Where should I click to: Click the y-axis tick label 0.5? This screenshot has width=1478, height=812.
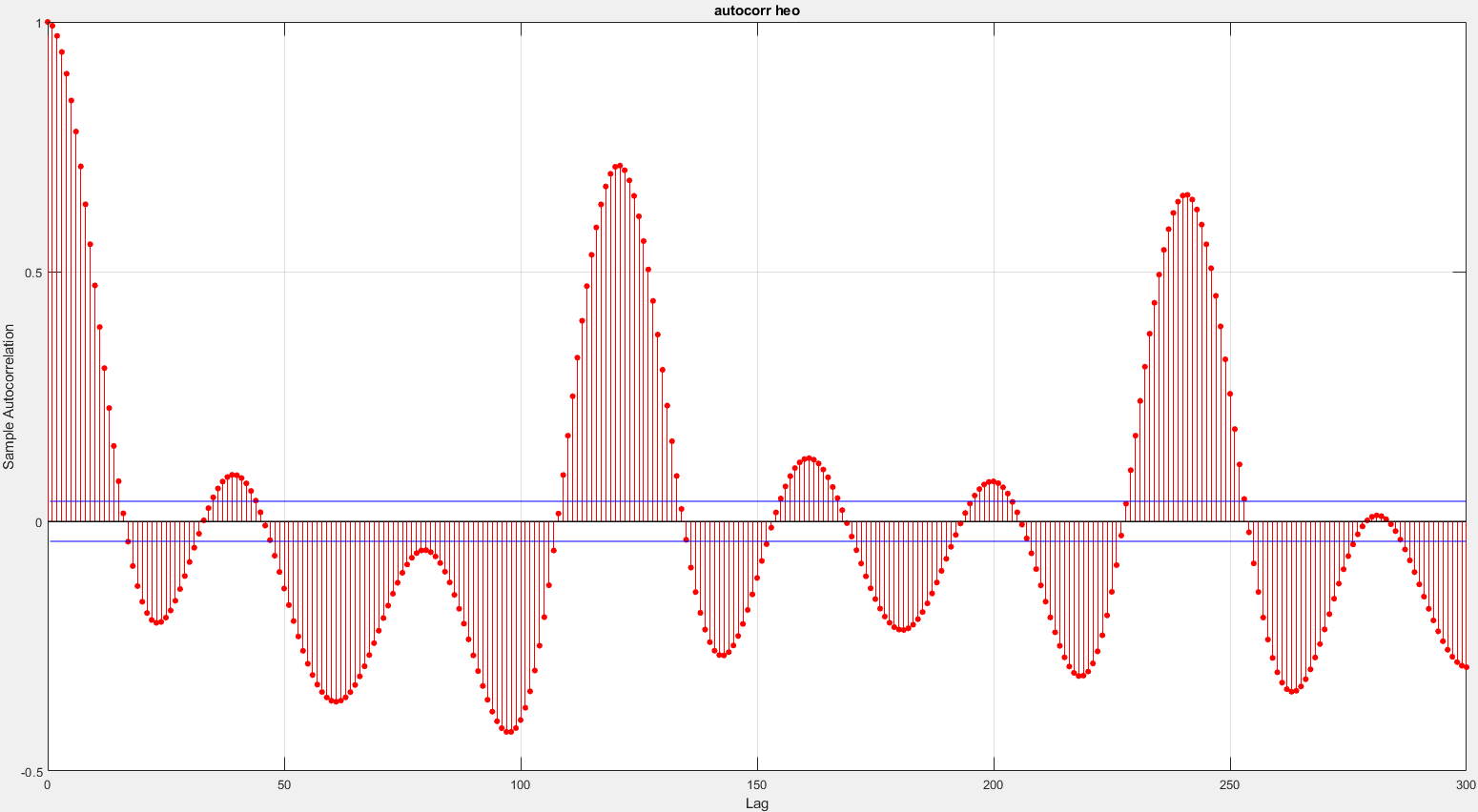(x=34, y=273)
